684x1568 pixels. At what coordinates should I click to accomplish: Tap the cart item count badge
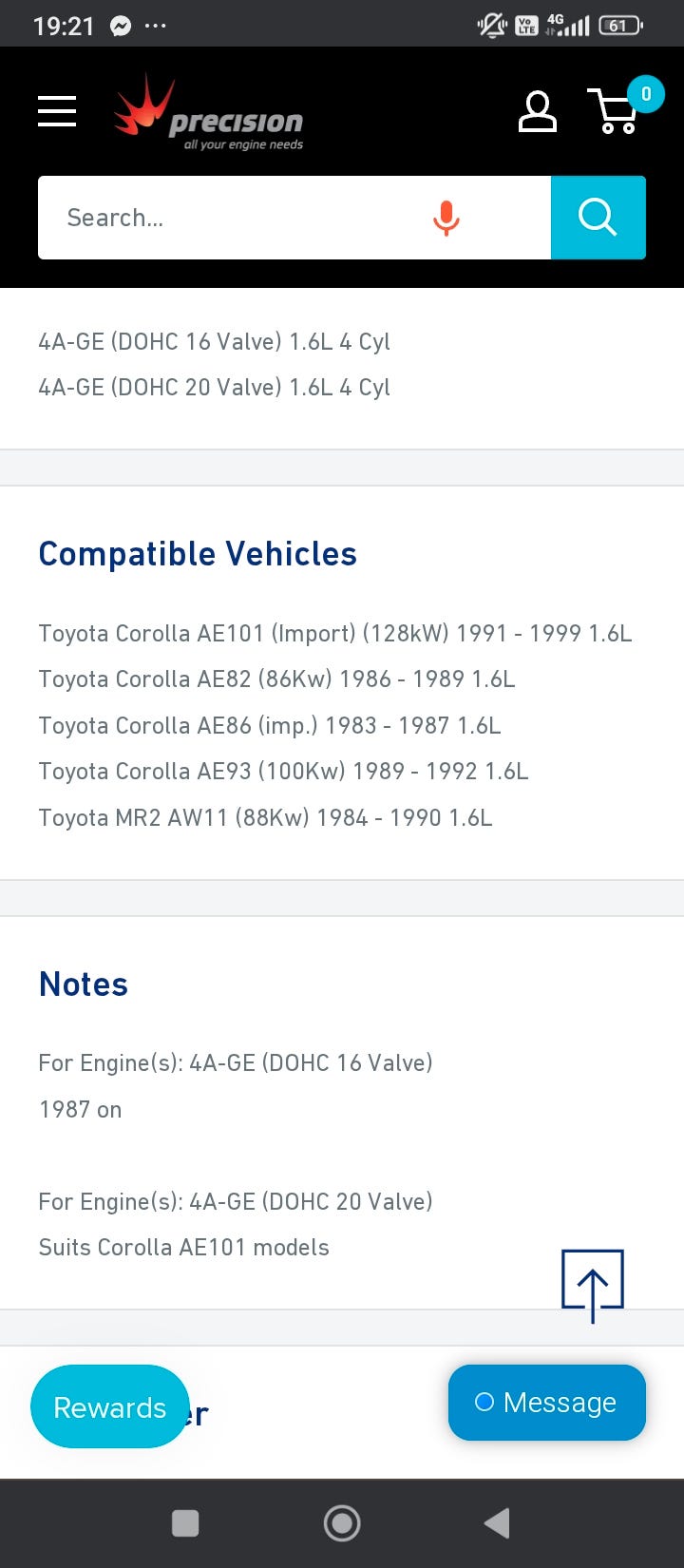646,94
